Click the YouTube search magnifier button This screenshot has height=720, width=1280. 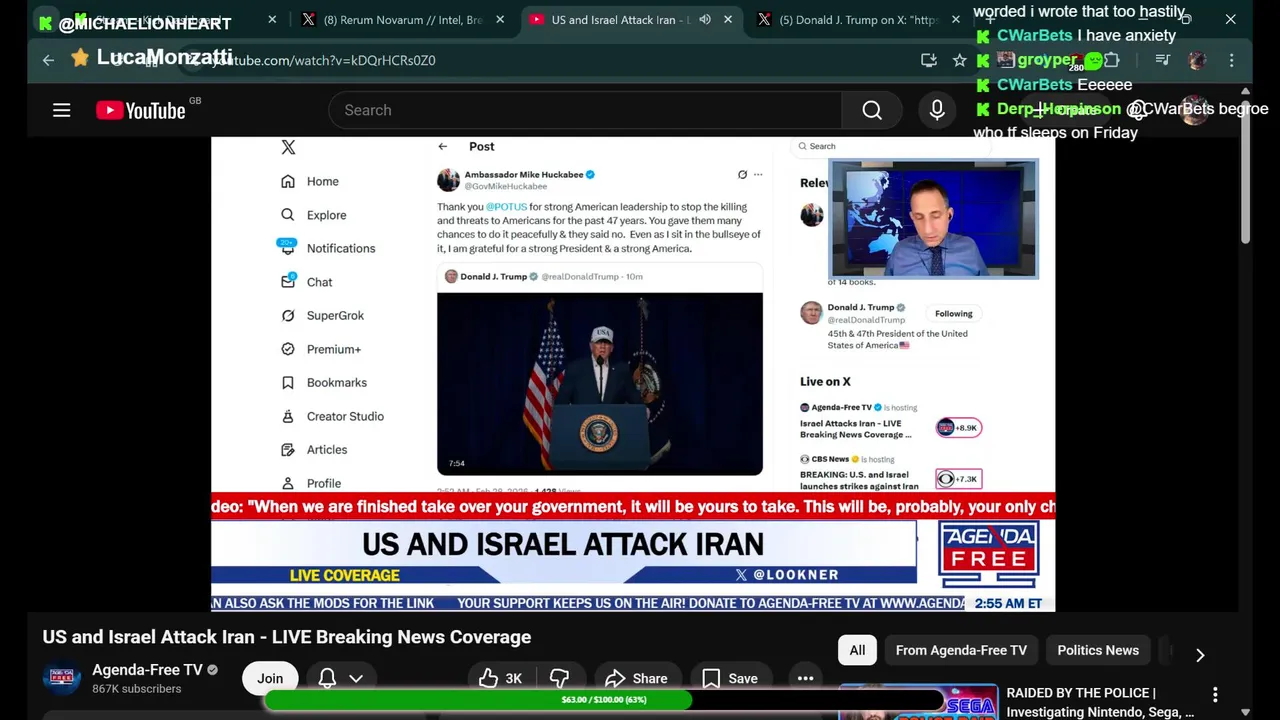tap(872, 110)
